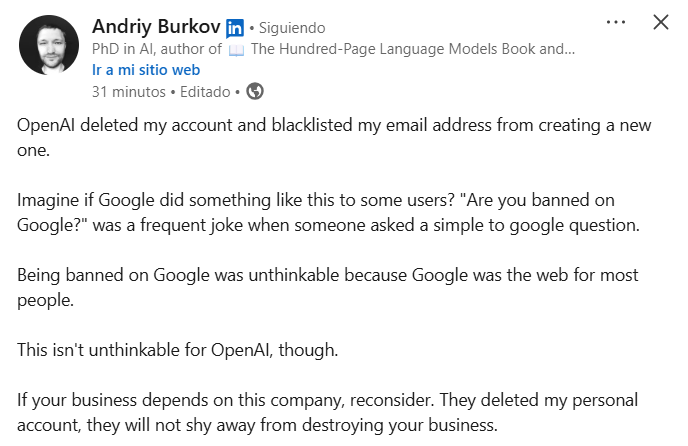The height and width of the screenshot is (446, 688).
Task: Click 'This isn't unthinkable for OpenAI, though.'
Action: tap(178, 350)
